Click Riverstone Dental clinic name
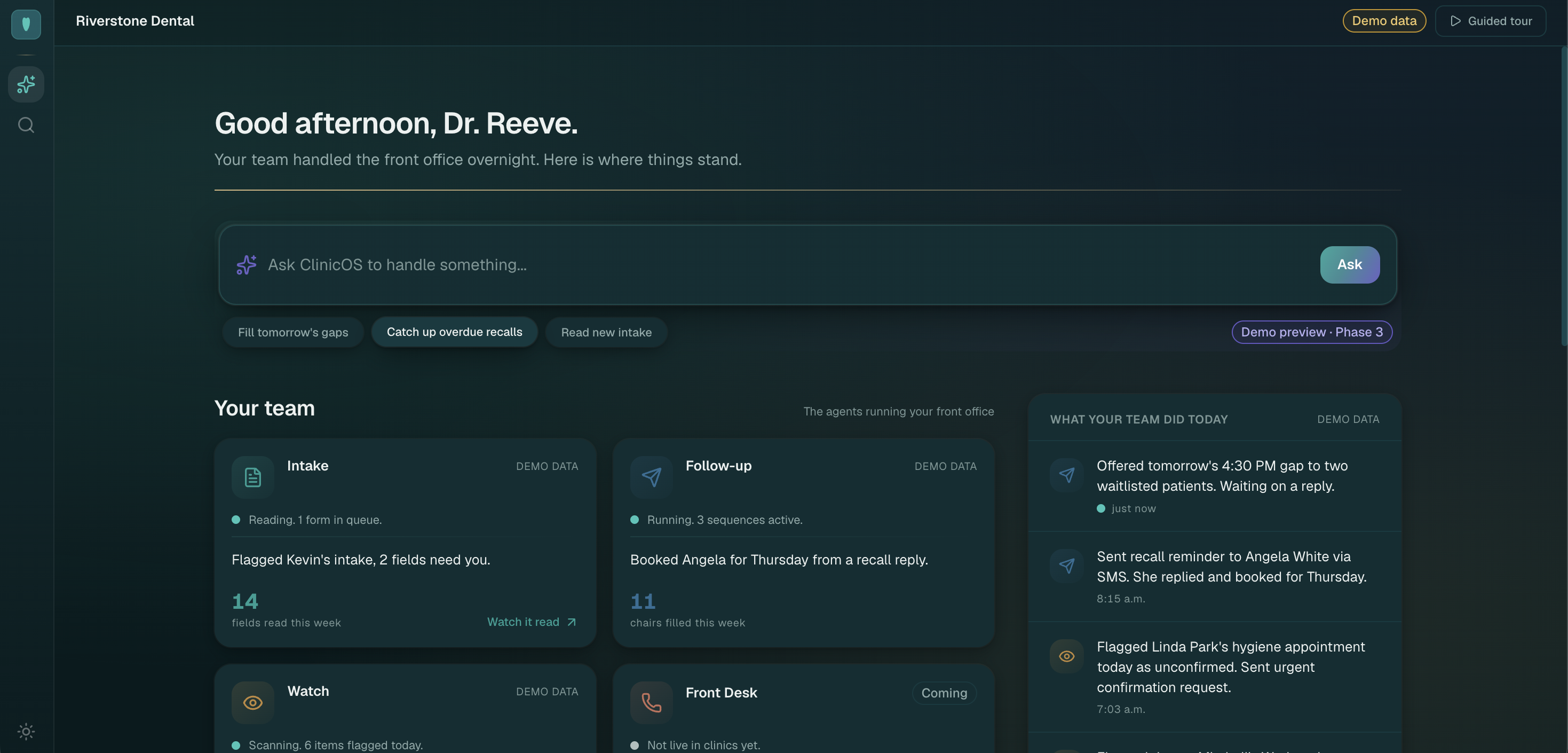This screenshot has height=753, width=1568. coord(135,21)
